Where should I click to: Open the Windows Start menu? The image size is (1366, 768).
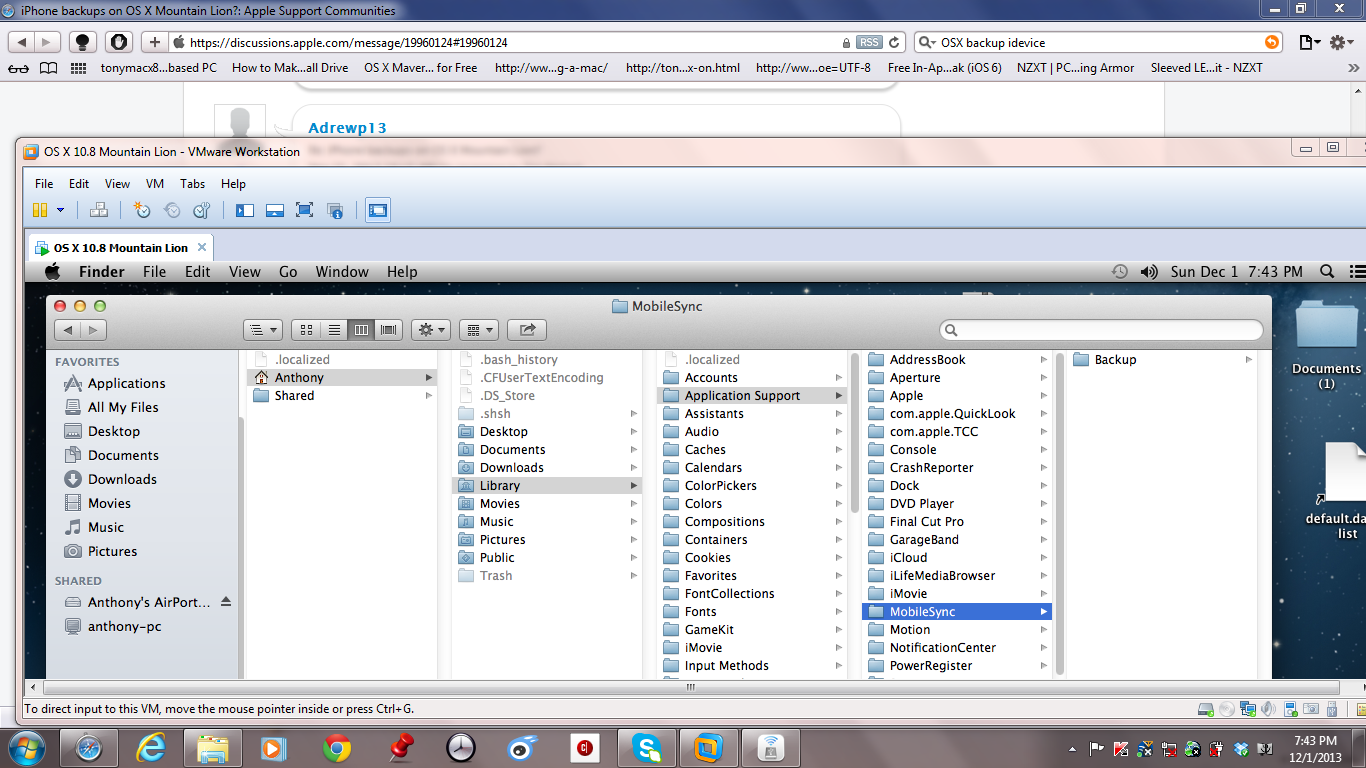(26, 746)
